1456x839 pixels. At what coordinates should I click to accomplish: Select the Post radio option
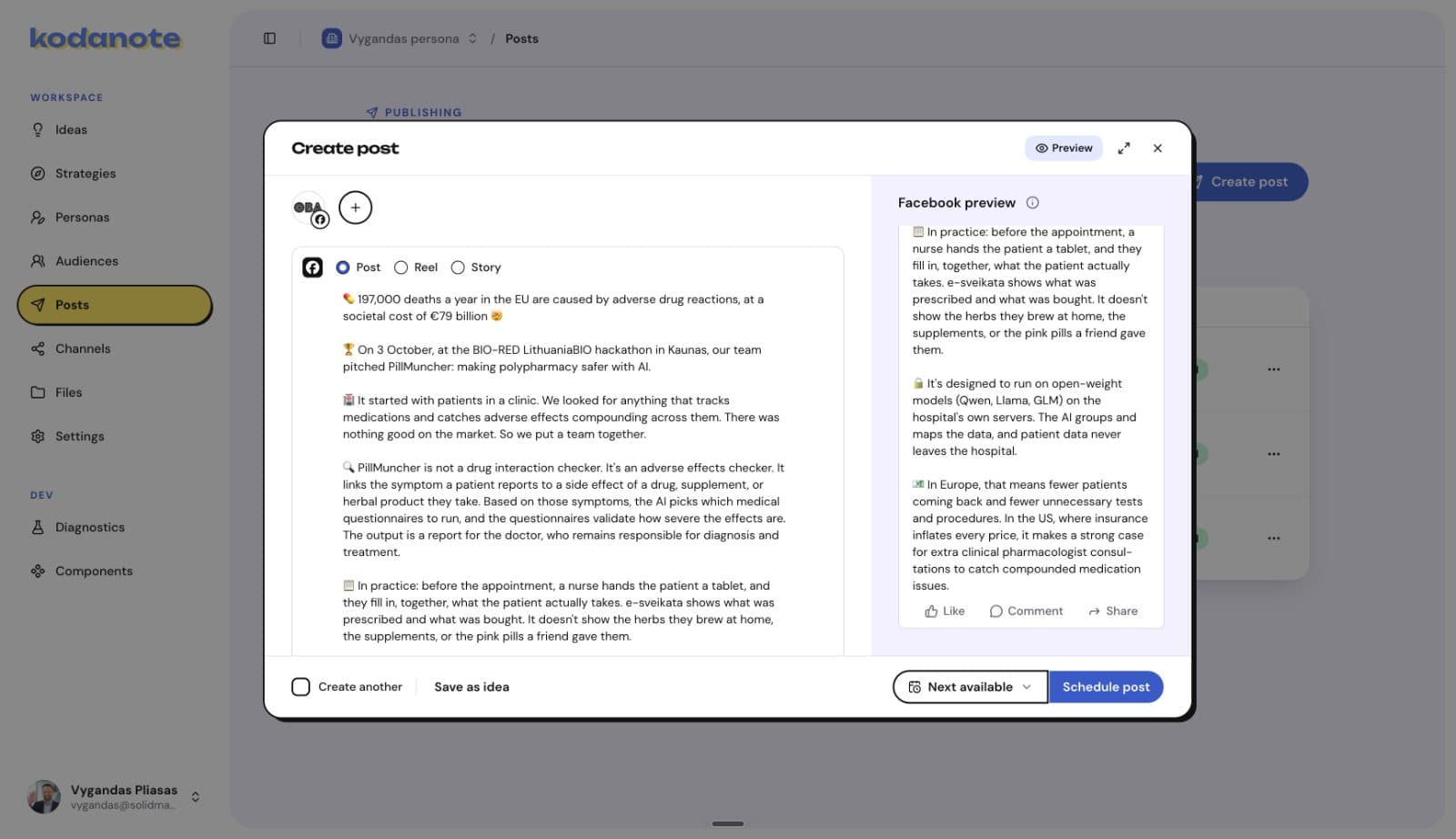point(342,267)
